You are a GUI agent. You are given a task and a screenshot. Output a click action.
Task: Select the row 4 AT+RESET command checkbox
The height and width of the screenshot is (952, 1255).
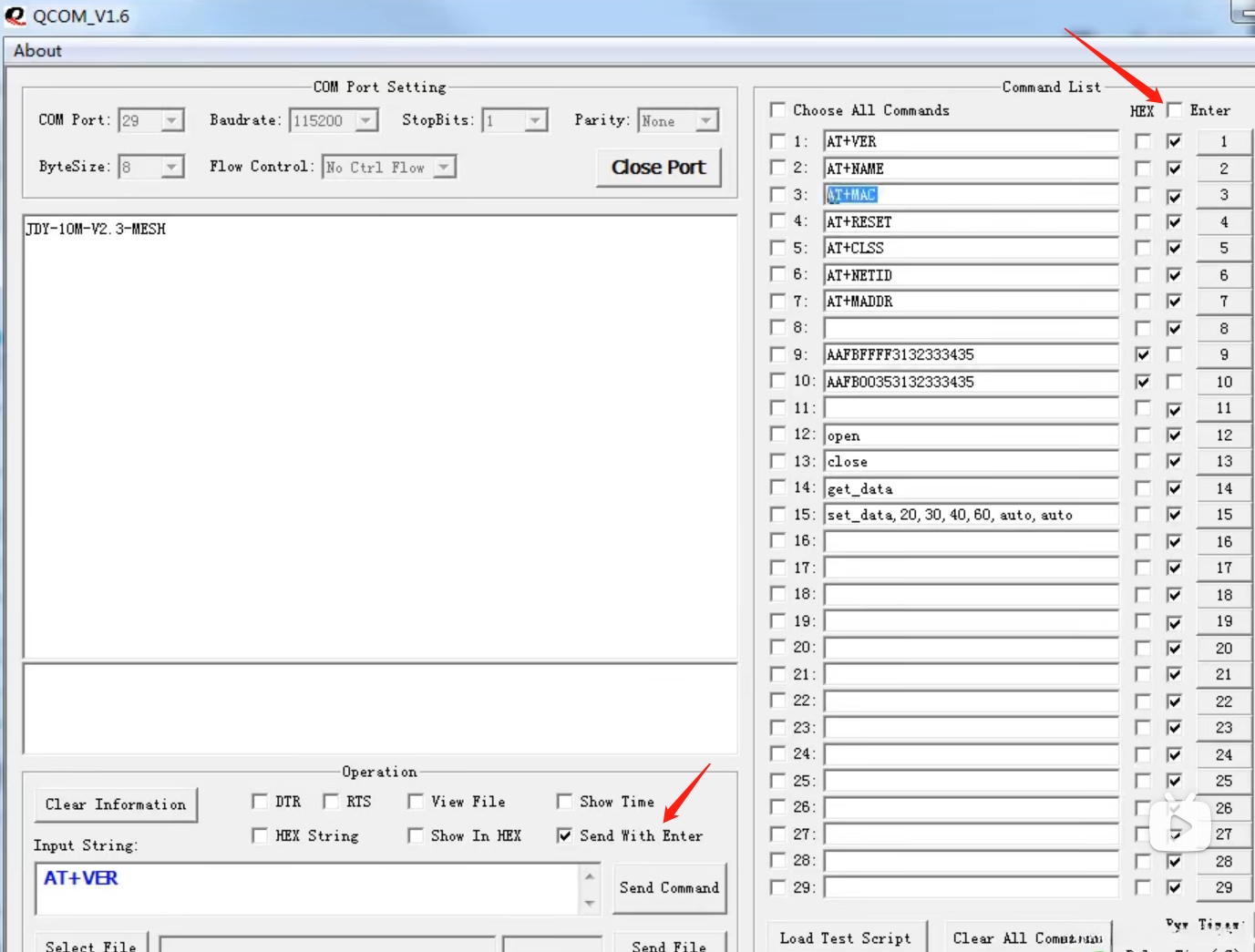pyautogui.click(x=777, y=221)
